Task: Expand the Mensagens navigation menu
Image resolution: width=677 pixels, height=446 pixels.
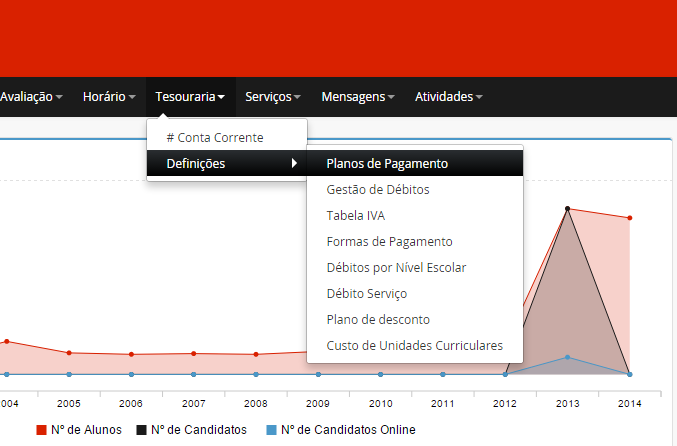Action: [x=358, y=97]
